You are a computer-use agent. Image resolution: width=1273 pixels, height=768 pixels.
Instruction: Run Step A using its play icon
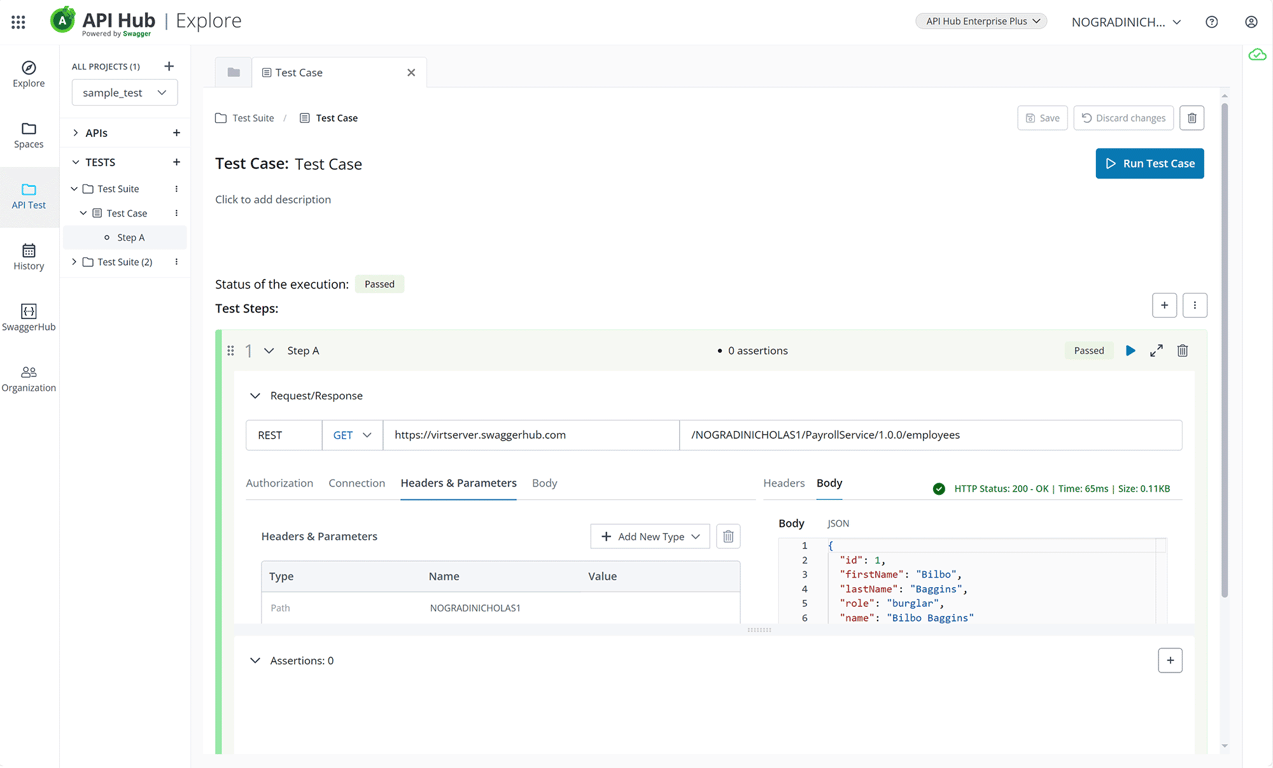point(1130,350)
